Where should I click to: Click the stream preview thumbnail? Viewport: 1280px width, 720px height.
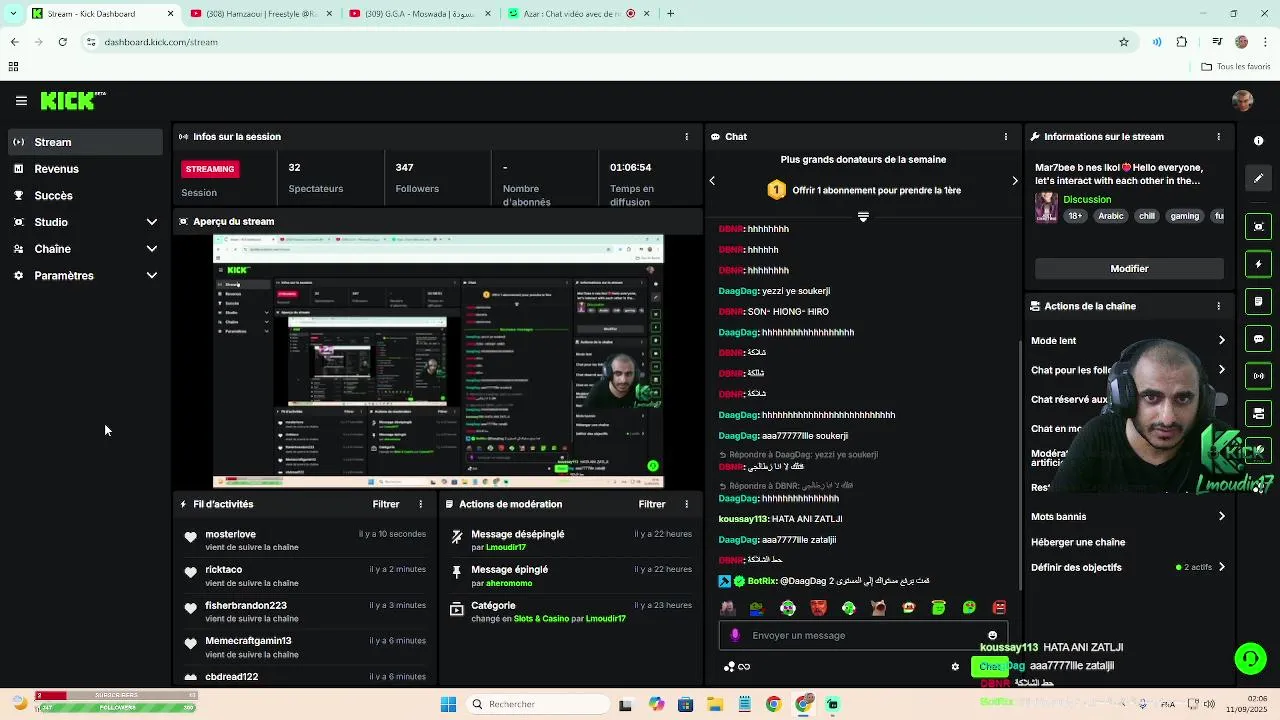(438, 361)
